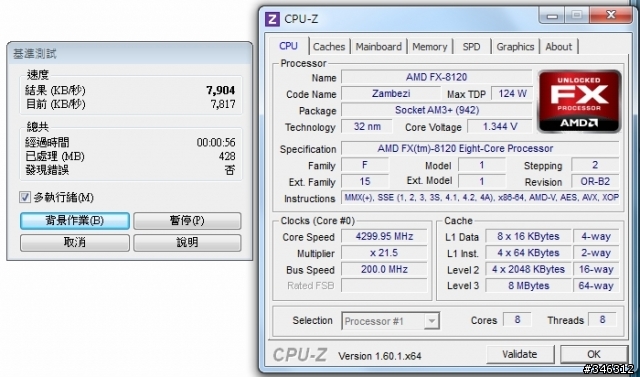Image resolution: width=640 pixels, height=377 pixels.
Task: Confirm with the OK button in CPU-Z
Action: tap(593, 354)
